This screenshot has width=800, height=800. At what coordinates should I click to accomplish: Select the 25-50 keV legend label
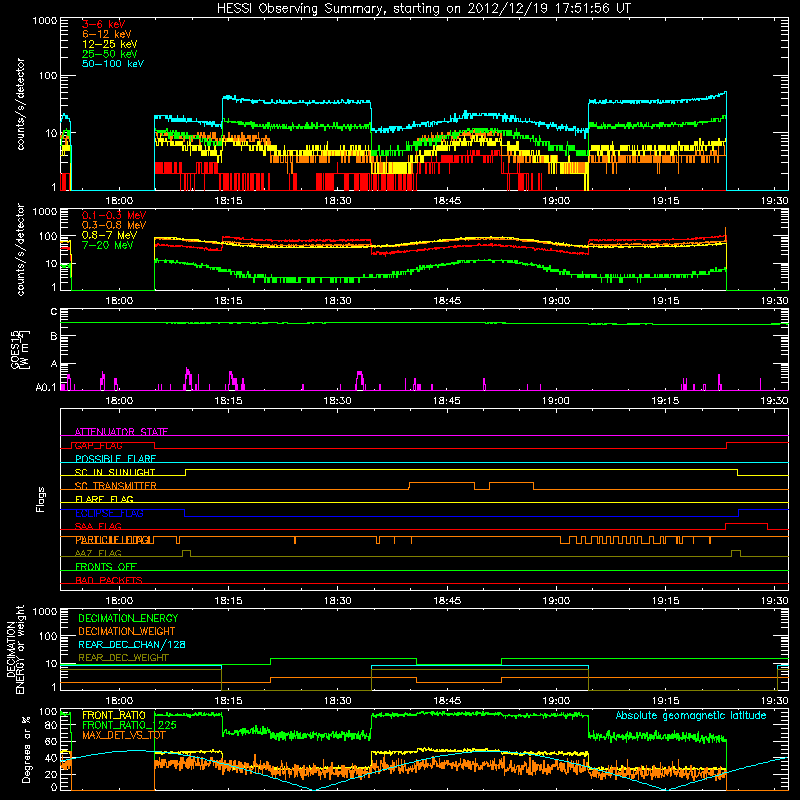pyautogui.click(x=109, y=54)
